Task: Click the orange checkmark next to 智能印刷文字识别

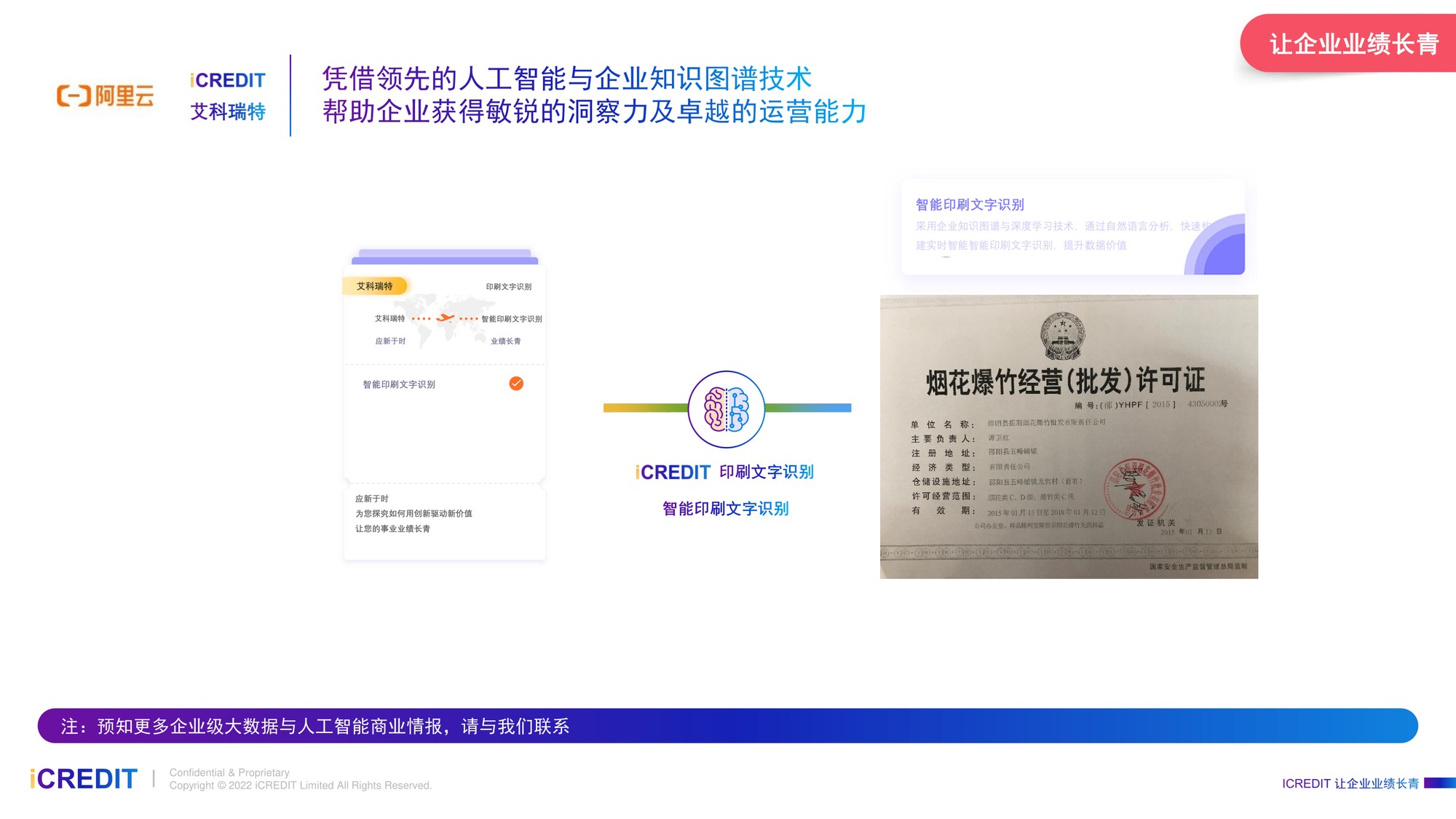Action: [516, 384]
